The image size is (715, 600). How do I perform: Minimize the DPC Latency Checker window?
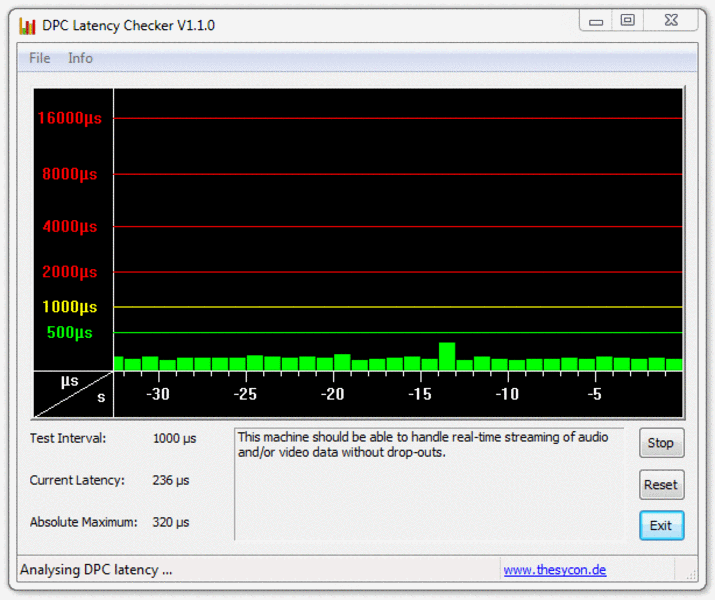pyautogui.click(x=597, y=21)
